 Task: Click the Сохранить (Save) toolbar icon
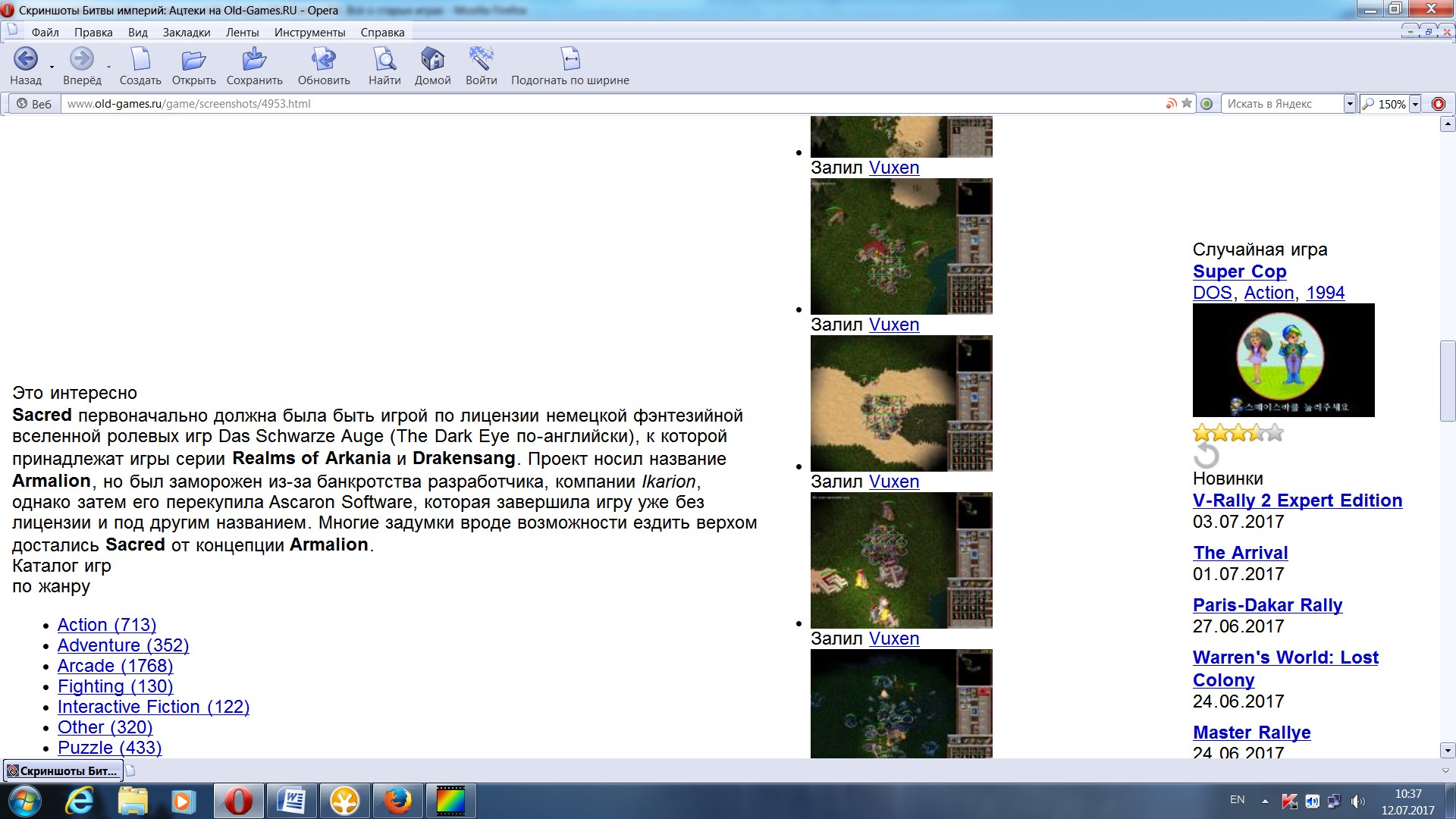254,59
